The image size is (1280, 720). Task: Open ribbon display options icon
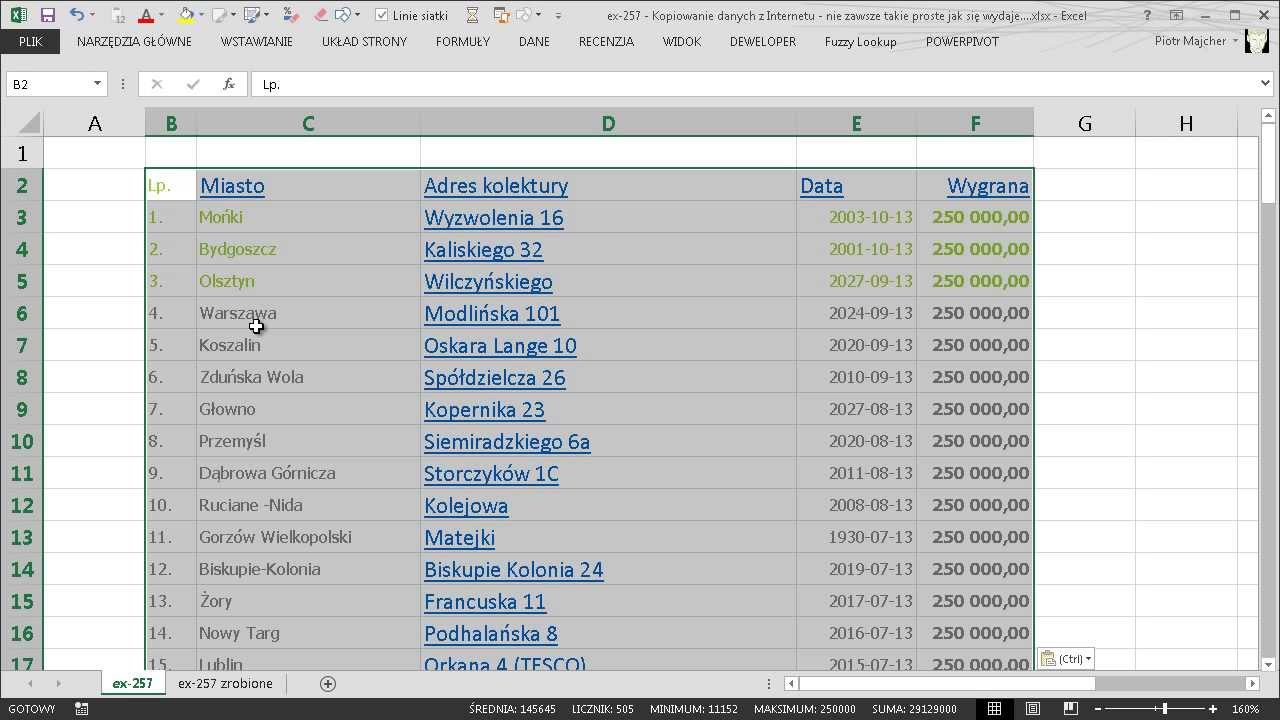[x=1176, y=15]
